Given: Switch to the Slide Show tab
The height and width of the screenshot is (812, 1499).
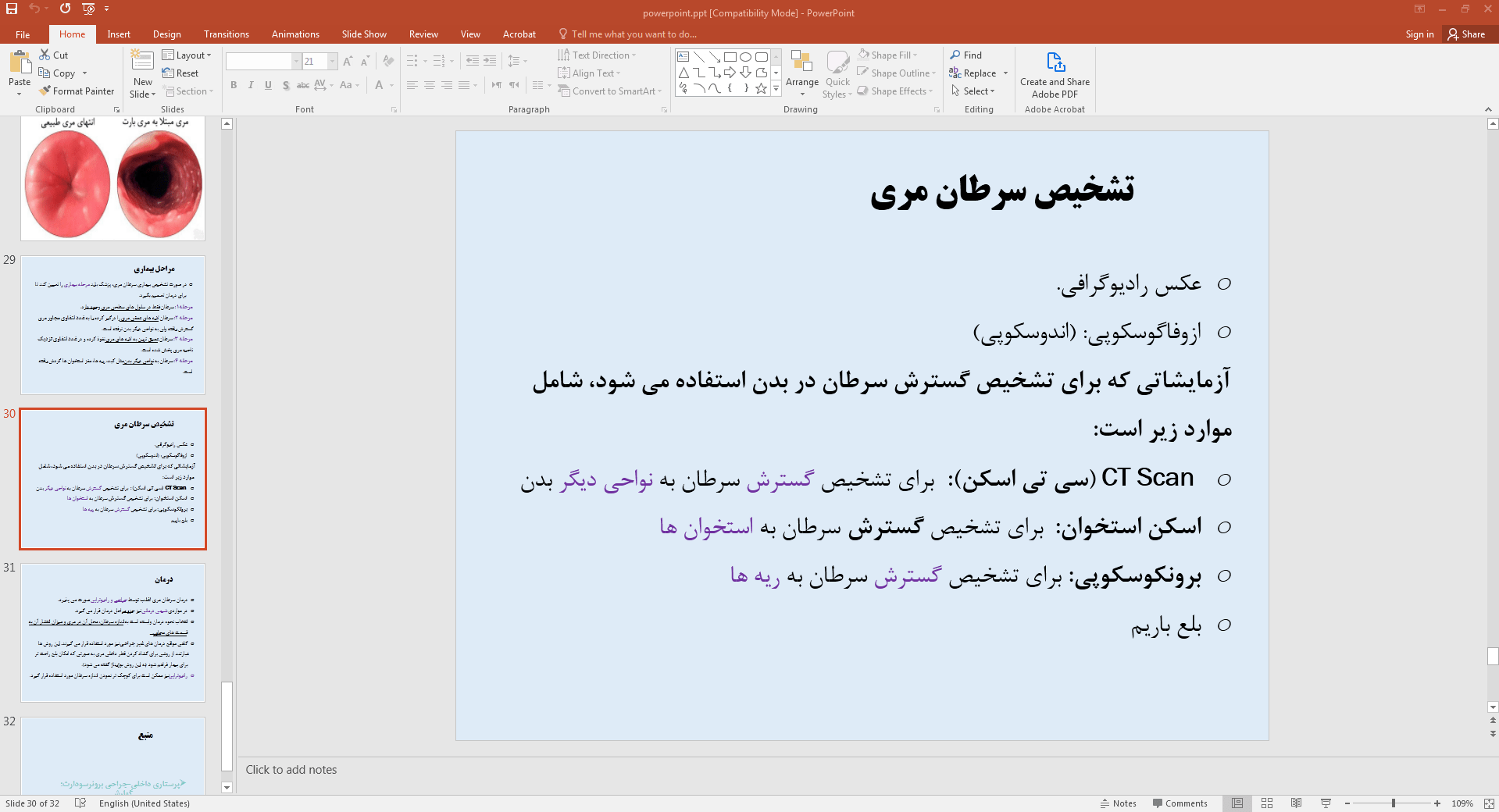Looking at the screenshot, I should 364,34.
